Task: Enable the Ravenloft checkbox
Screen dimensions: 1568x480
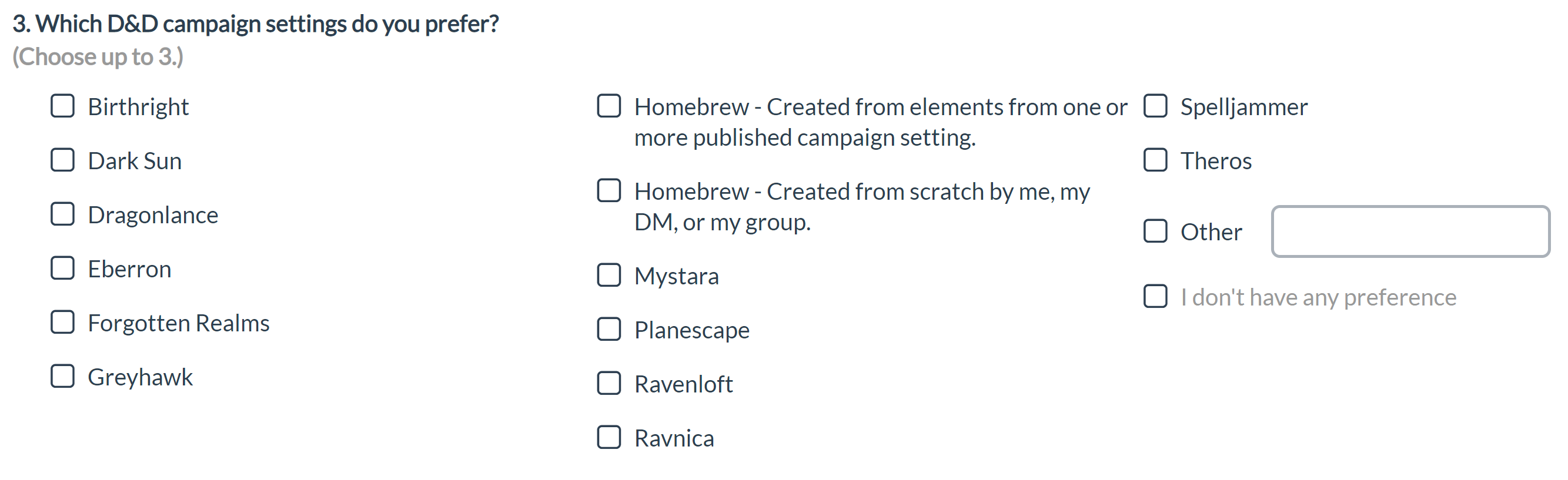Action: [x=609, y=383]
